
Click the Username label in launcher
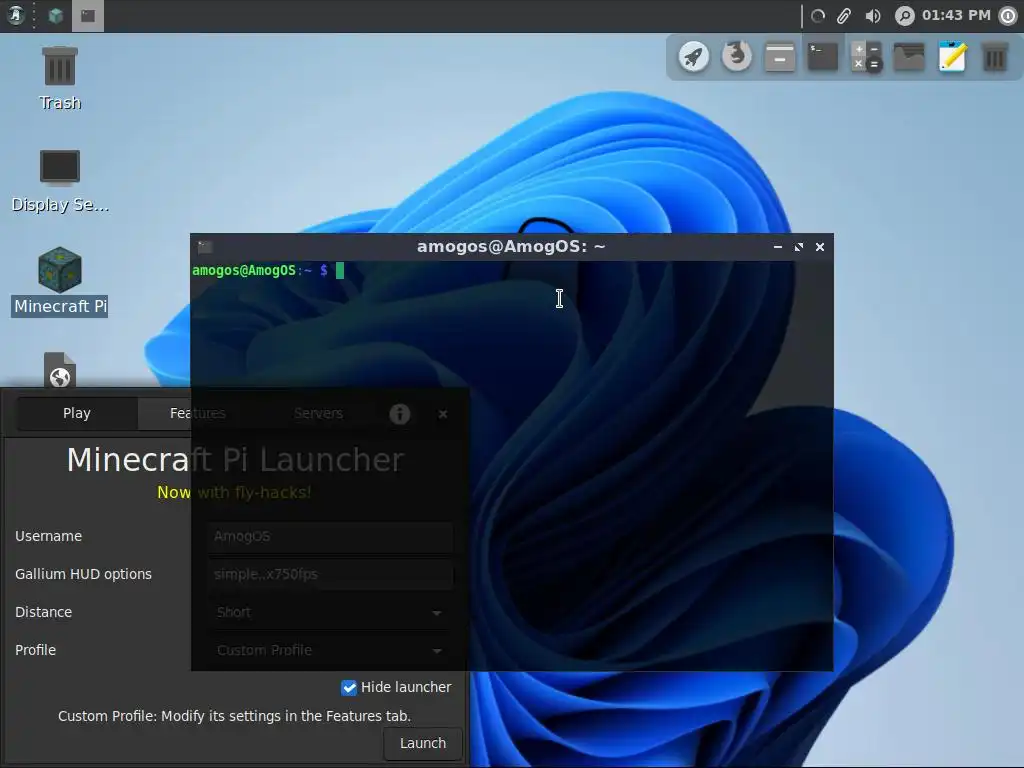(x=49, y=536)
